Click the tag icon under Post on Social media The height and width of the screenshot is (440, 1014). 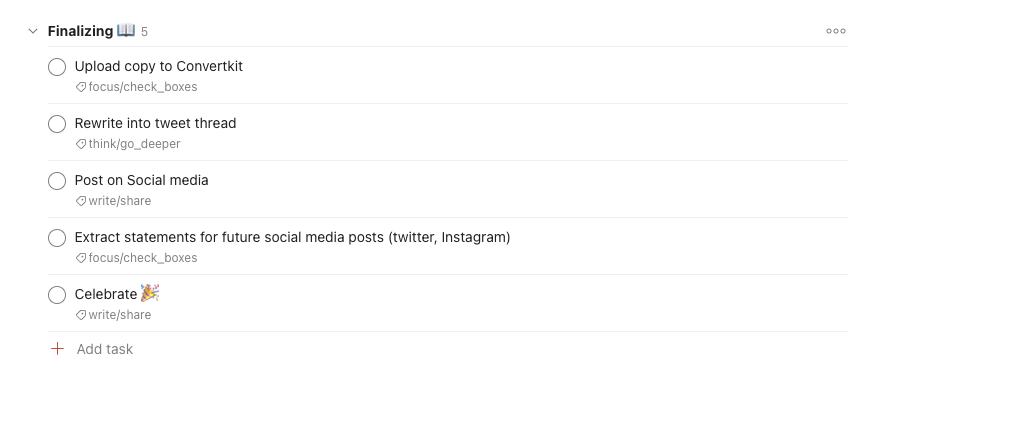point(81,201)
